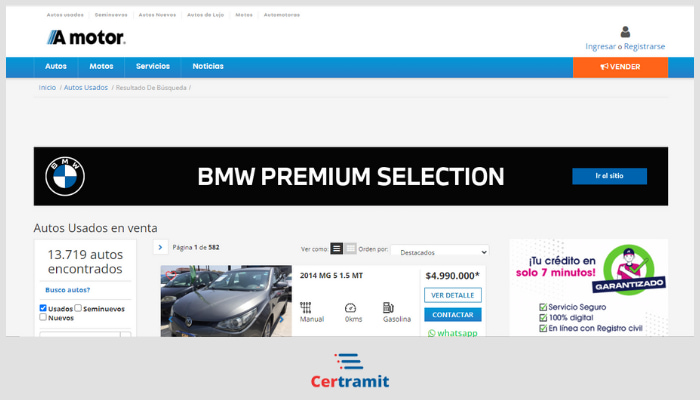Open Automotoras top link
700x400 pixels.
coord(282,15)
